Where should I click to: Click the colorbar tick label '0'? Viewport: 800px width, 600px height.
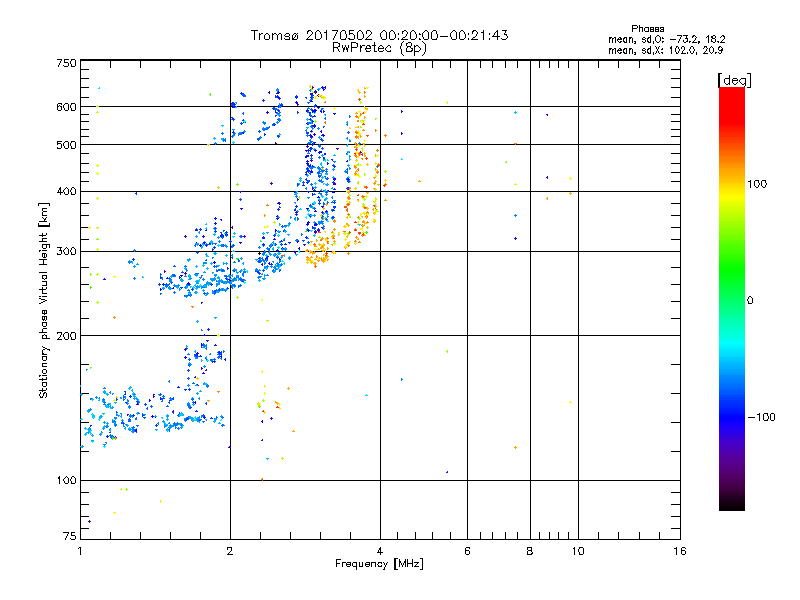pos(750,300)
